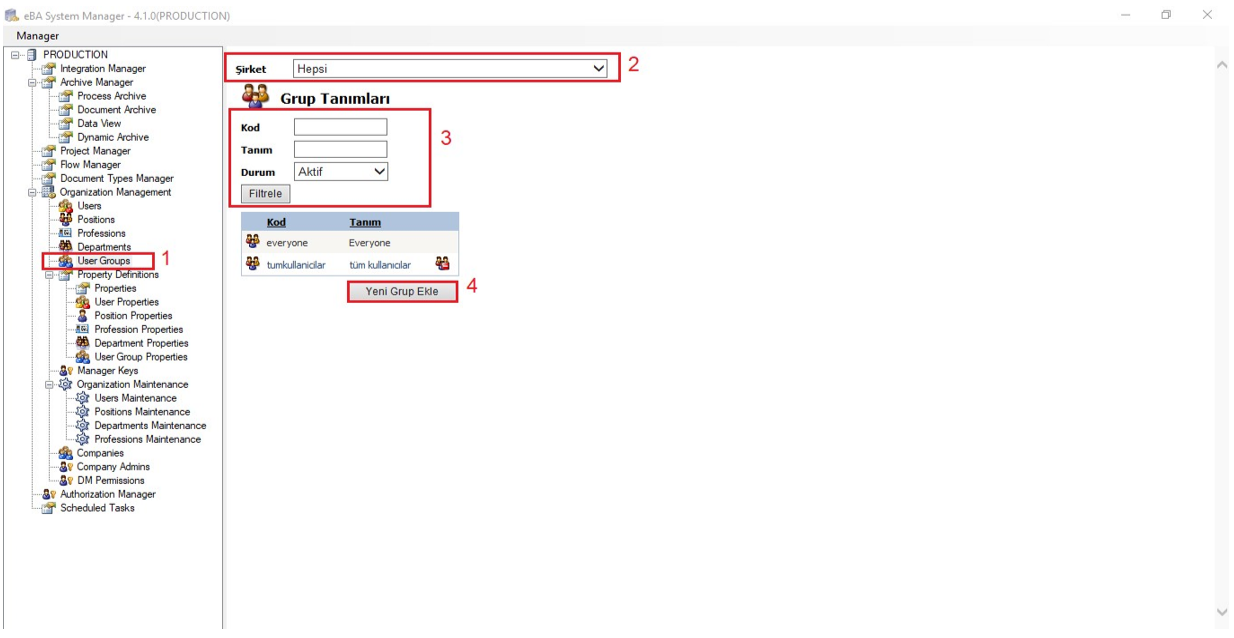The width and height of the screenshot is (1234, 638).
Task: Click the Process Archive icon
Action: coord(67,96)
